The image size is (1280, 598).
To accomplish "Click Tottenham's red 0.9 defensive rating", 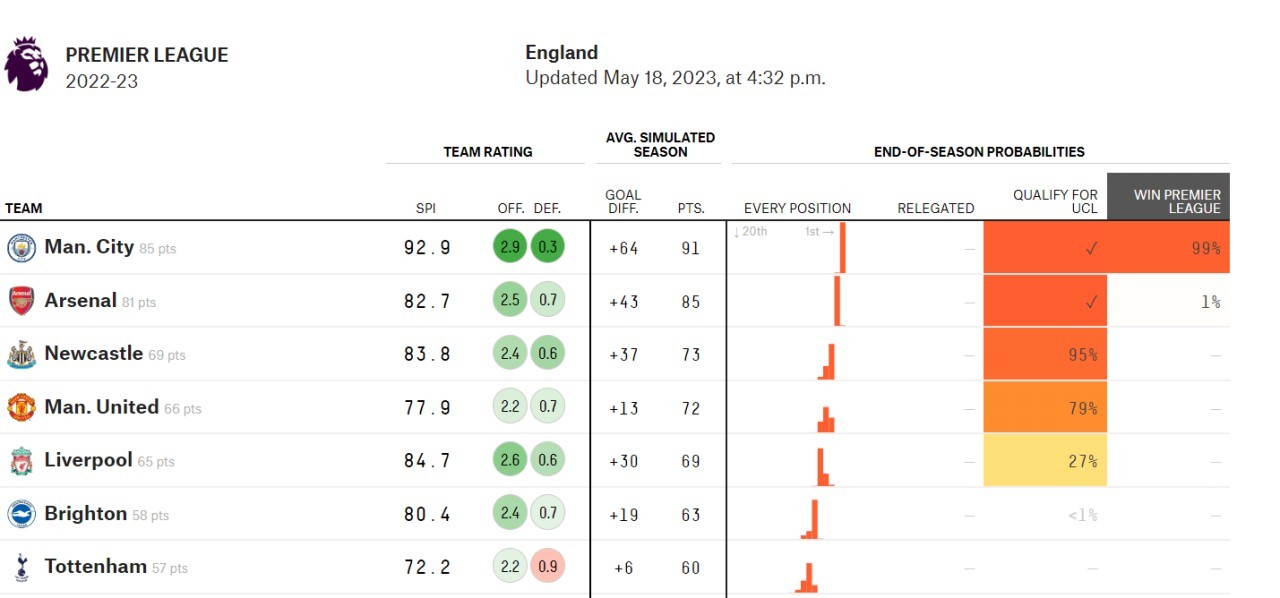I will click(548, 567).
